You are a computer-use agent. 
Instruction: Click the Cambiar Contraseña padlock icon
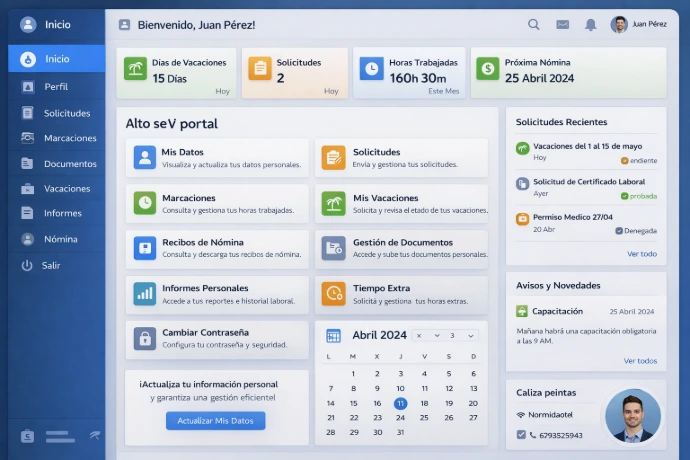(x=145, y=338)
